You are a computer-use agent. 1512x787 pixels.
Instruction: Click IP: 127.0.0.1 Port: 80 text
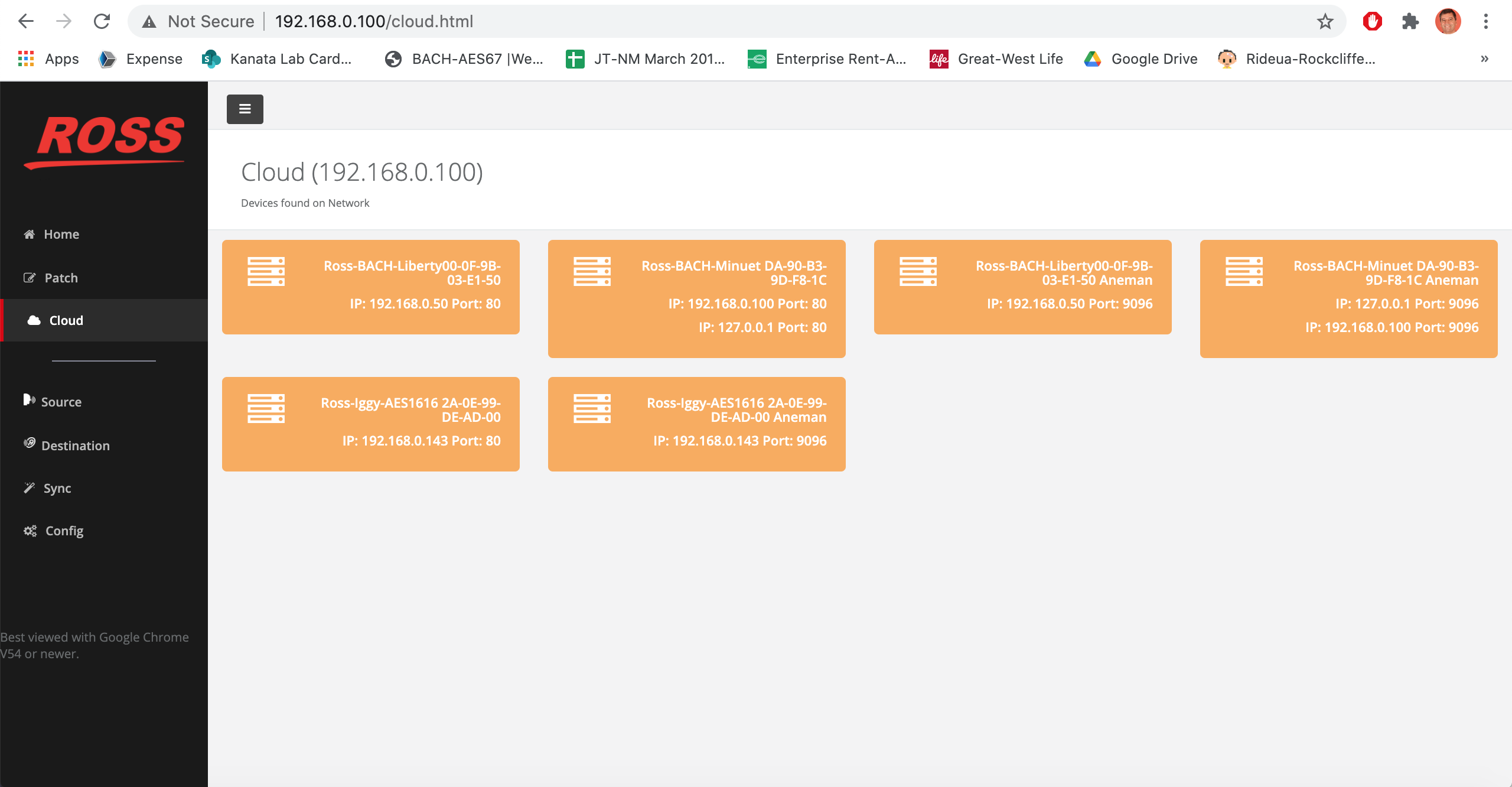(x=763, y=327)
